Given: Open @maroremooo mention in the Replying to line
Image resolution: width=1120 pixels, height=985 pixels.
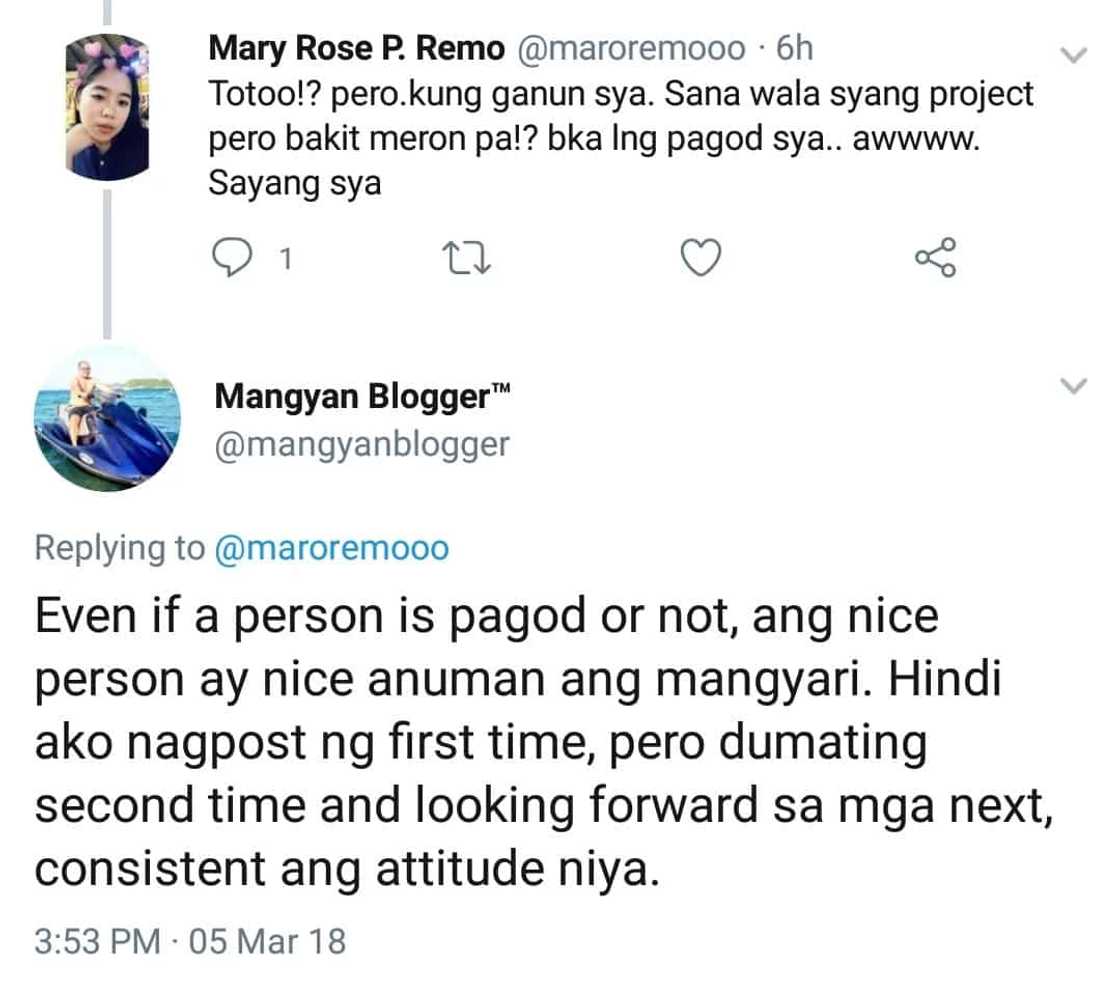Looking at the screenshot, I should (x=331, y=548).
